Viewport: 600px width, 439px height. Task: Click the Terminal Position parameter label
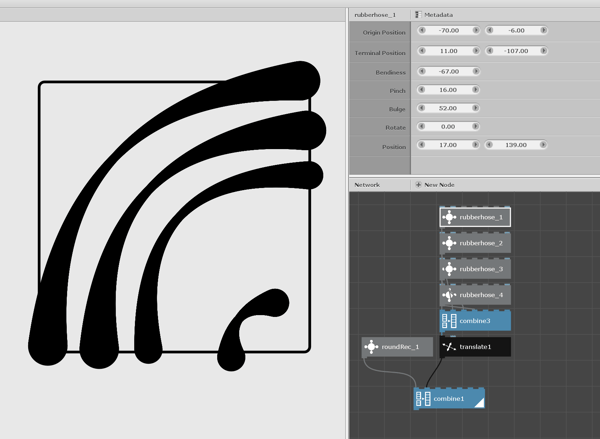[380, 53]
